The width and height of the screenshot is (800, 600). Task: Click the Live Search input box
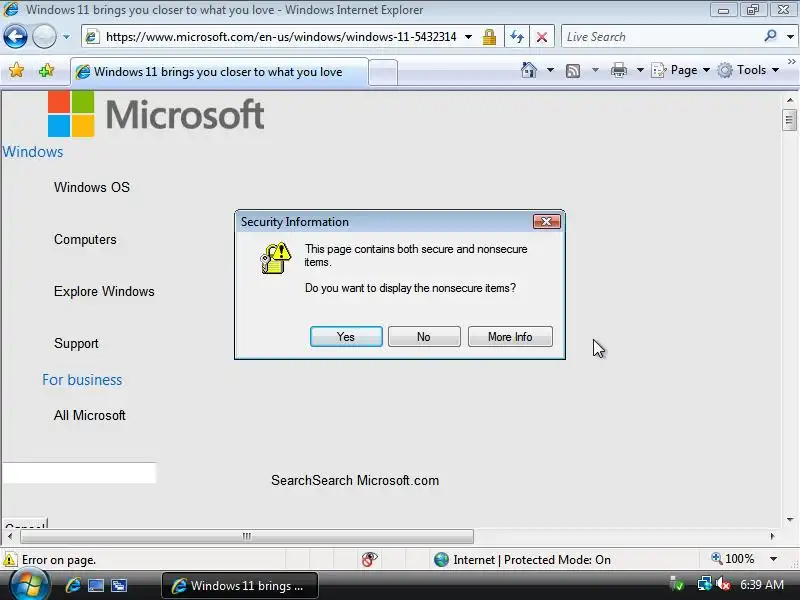661,37
